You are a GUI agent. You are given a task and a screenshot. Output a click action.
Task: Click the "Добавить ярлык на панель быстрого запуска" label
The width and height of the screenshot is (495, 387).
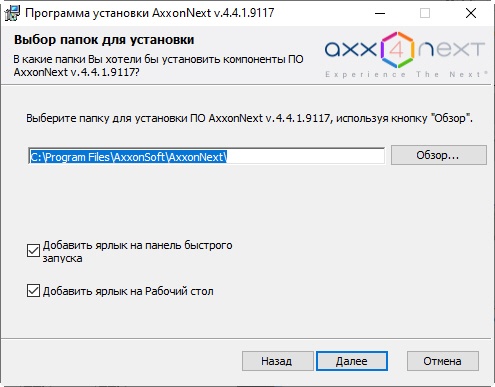click(x=137, y=251)
